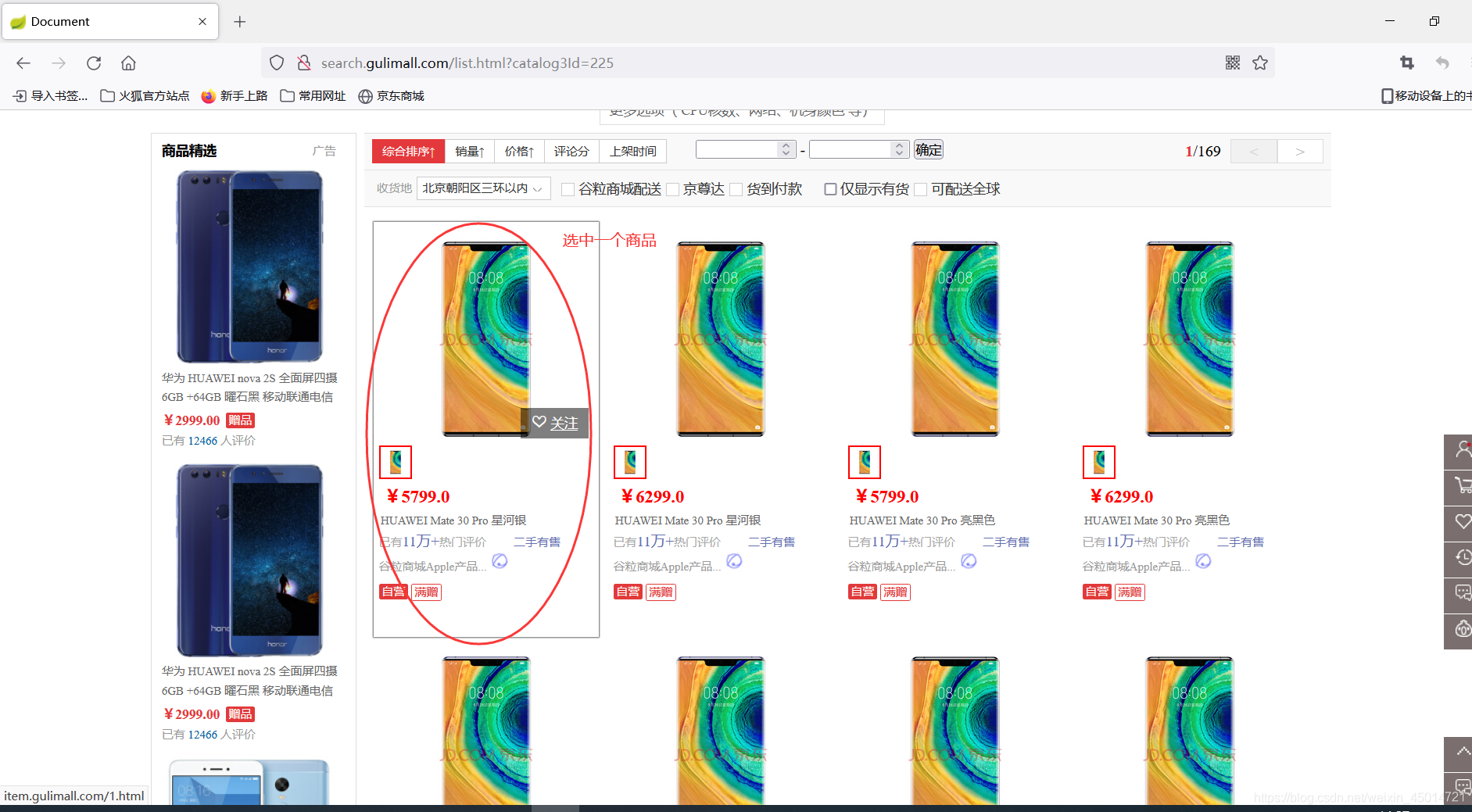Go to the next results page
Viewport: 1472px width, 812px height.
click(x=1300, y=152)
